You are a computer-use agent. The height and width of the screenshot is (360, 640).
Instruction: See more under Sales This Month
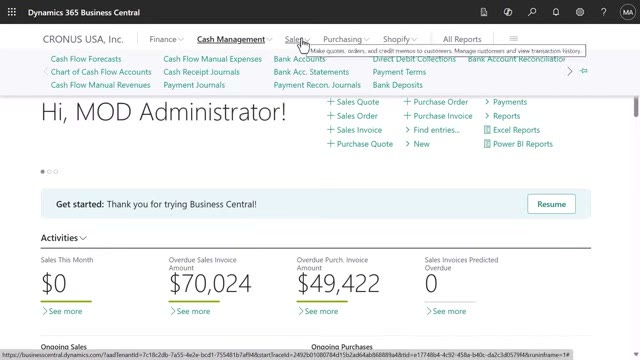[62, 311]
